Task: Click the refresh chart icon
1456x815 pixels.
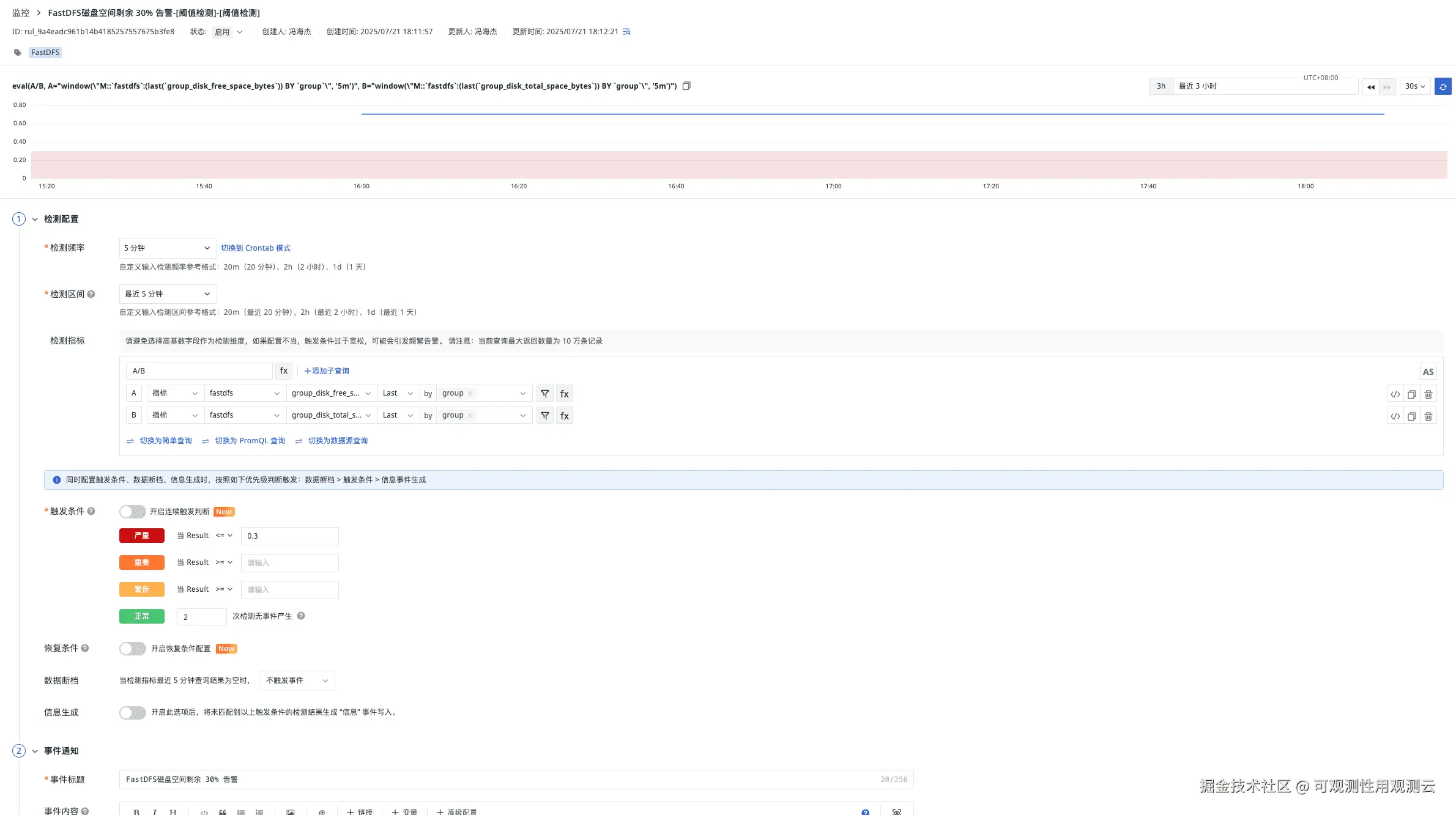Action: (1443, 87)
